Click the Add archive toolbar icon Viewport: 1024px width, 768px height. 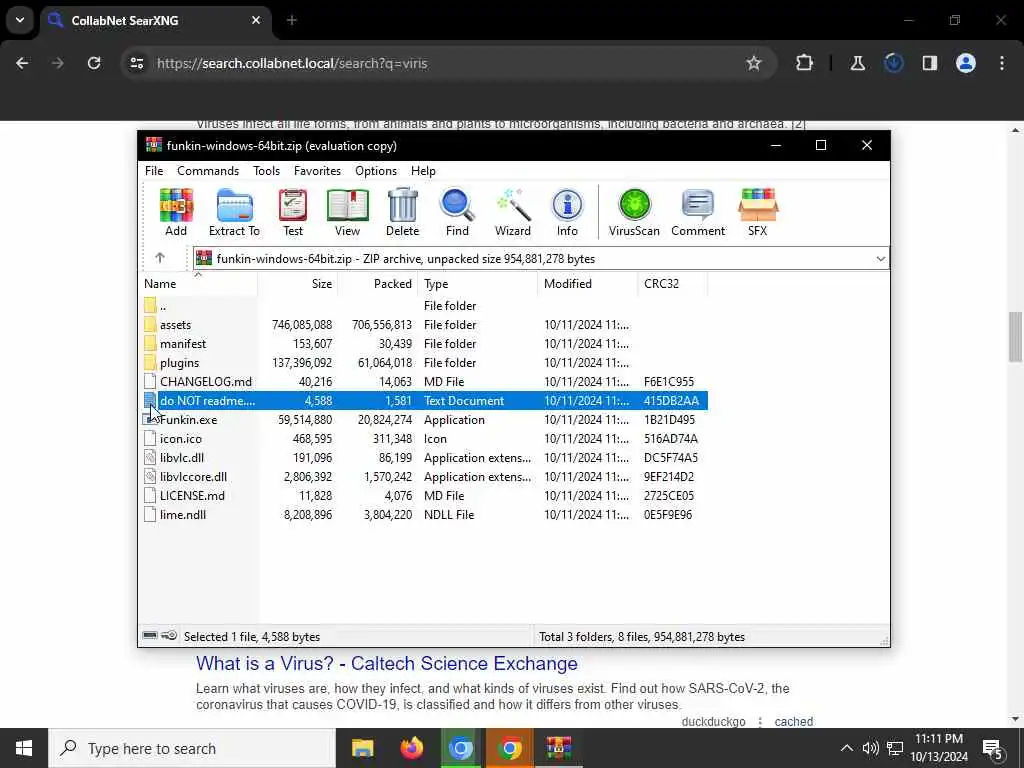176,212
